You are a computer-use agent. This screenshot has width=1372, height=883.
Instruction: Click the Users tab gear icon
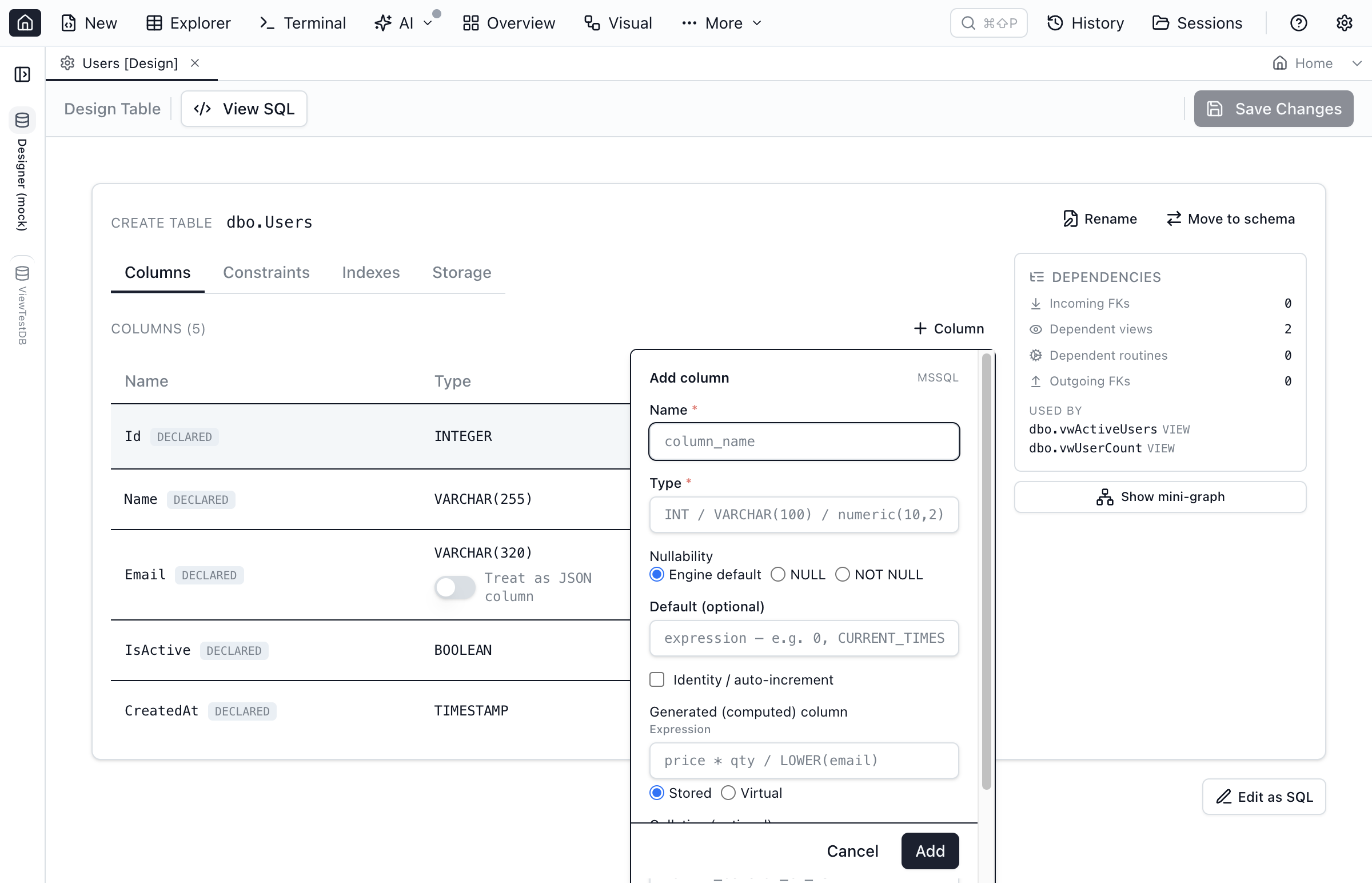(67, 63)
